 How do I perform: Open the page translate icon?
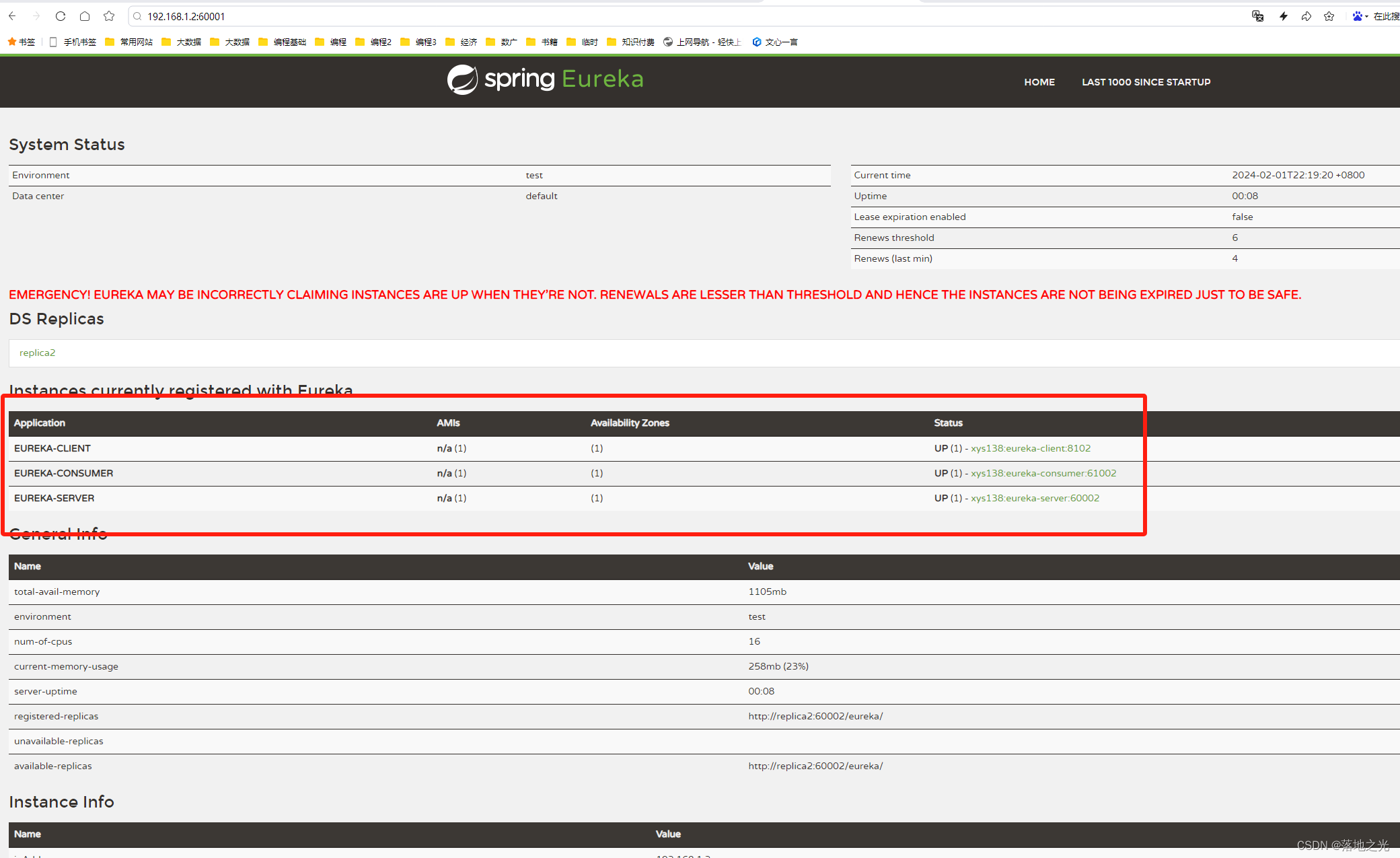(1257, 16)
